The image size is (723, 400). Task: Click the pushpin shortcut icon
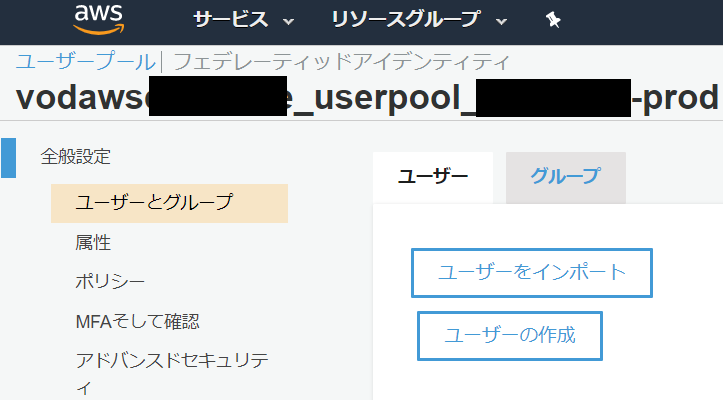(553, 20)
